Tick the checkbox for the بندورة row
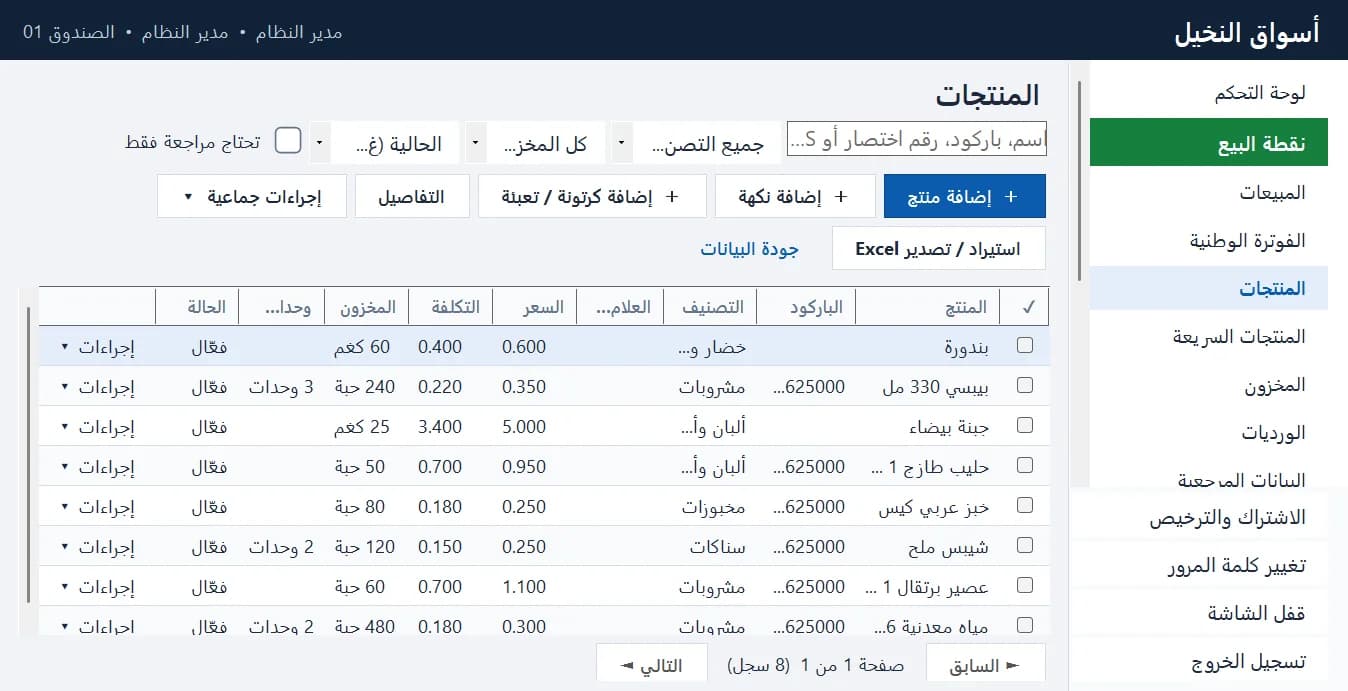The width and height of the screenshot is (1348, 691). click(1024, 345)
